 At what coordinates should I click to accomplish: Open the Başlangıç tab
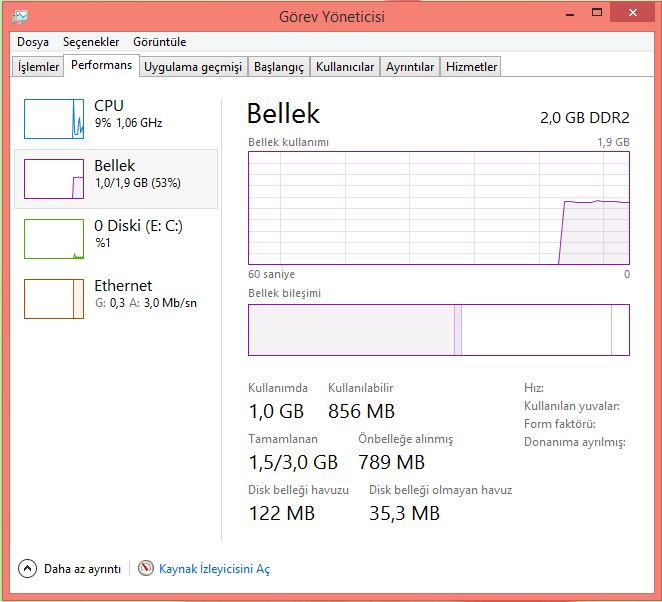tap(279, 67)
